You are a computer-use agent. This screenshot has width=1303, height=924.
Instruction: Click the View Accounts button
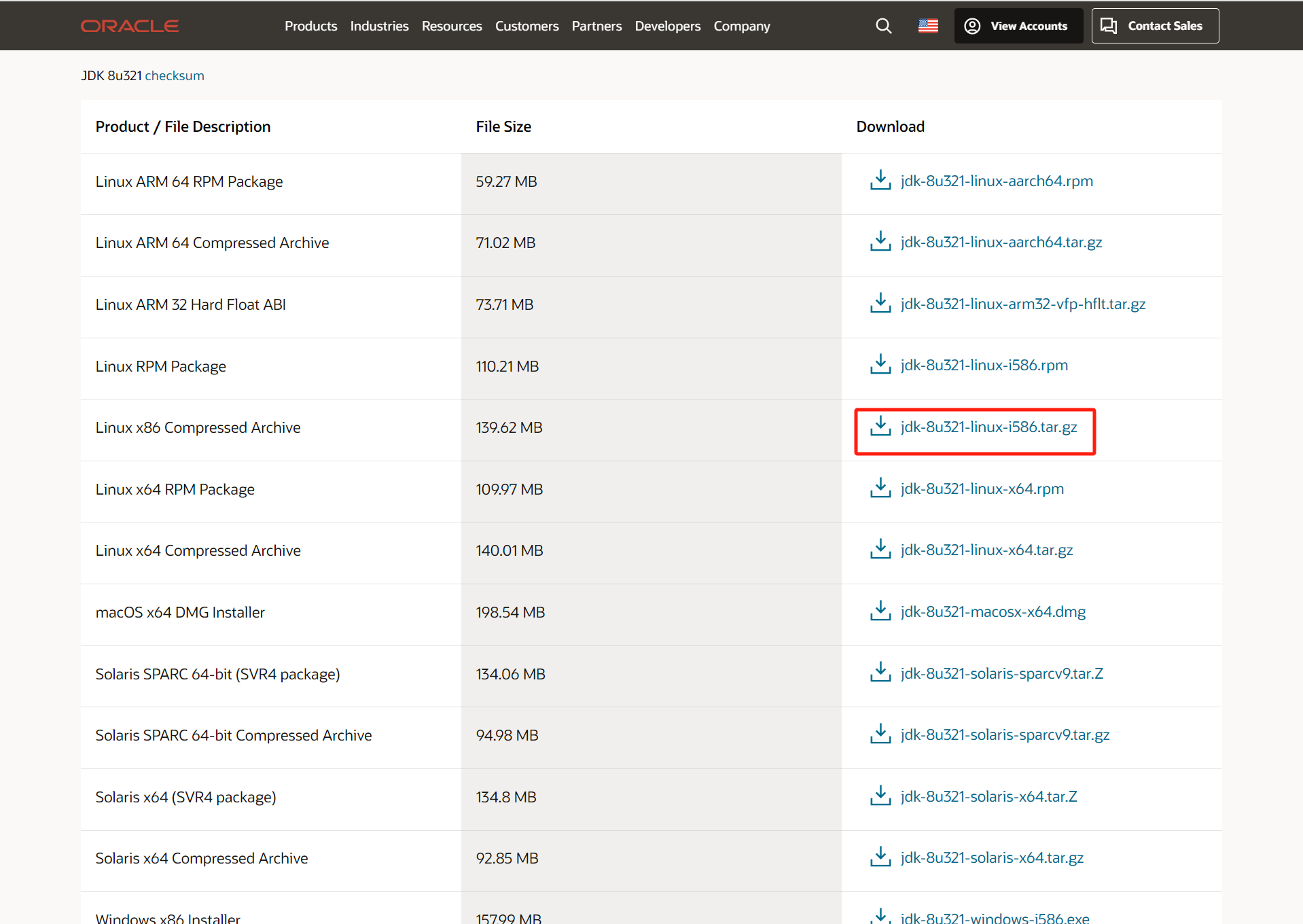tap(1018, 26)
